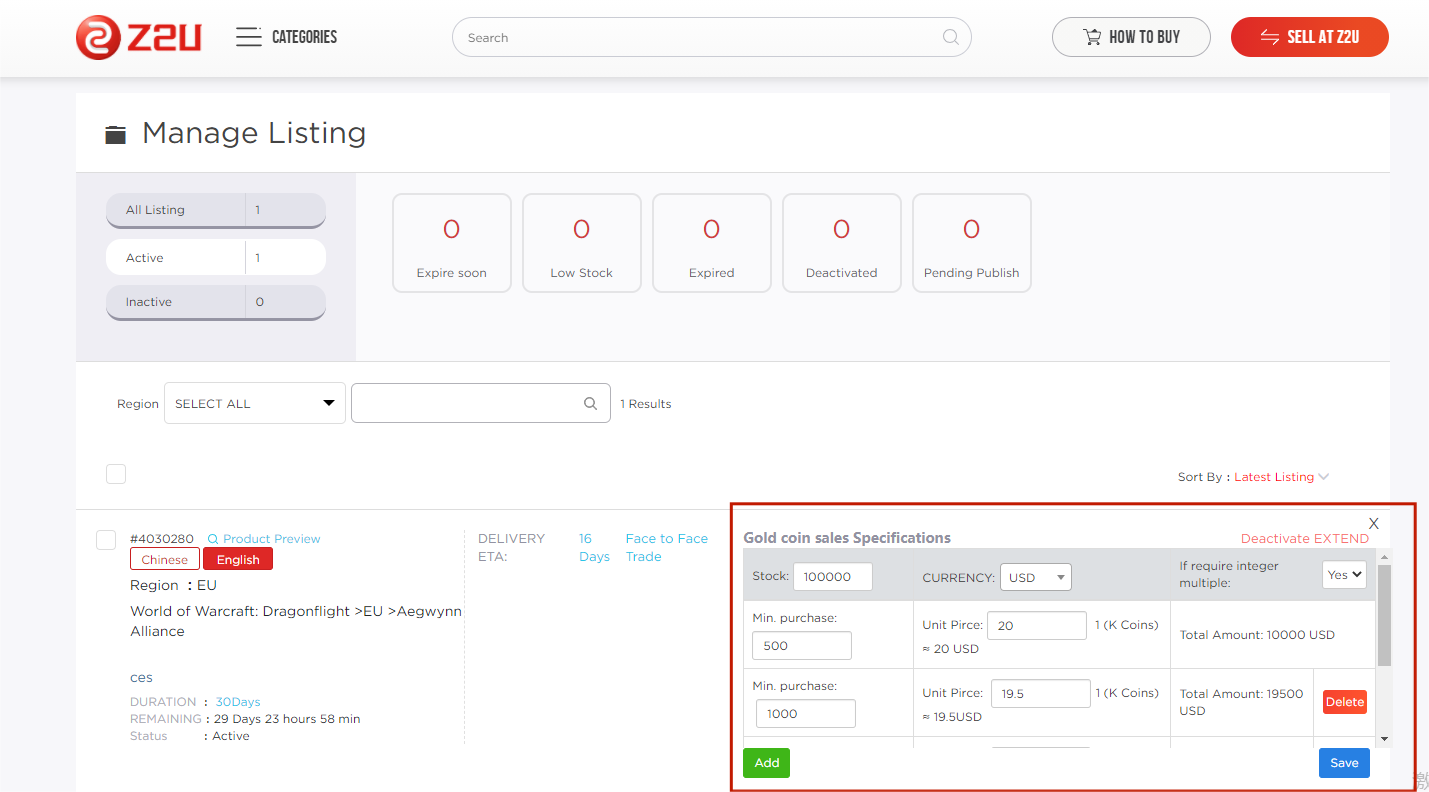Click scrollbar down arrow in specifications panel
Viewport: 1429px width, 792px height.
click(1384, 739)
